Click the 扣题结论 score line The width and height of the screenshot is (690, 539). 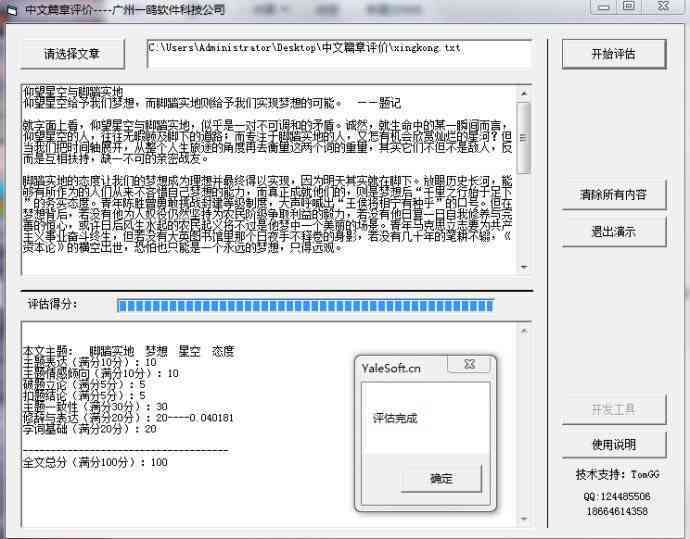coord(84,396)
